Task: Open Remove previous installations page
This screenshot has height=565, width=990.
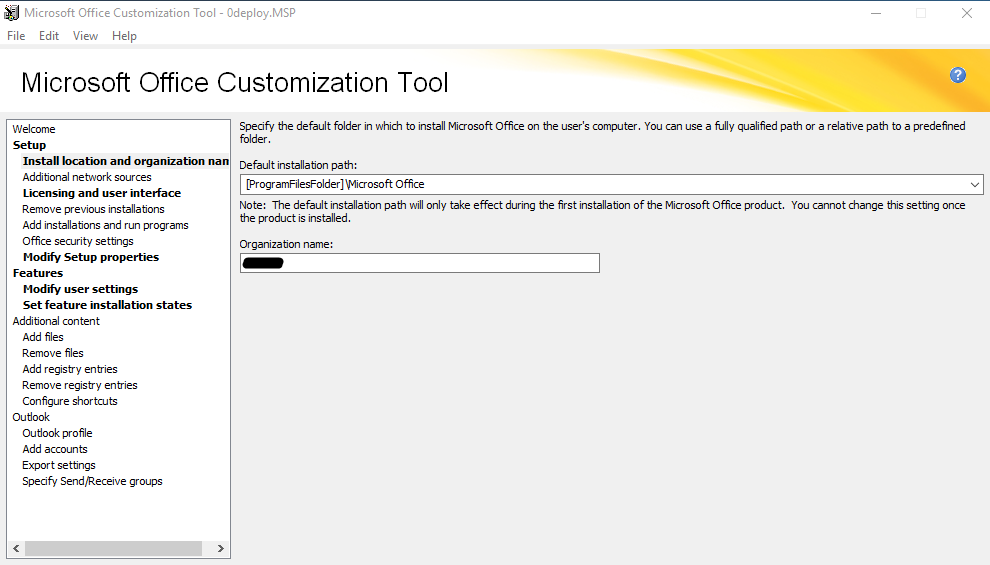Action: point(93,209)
